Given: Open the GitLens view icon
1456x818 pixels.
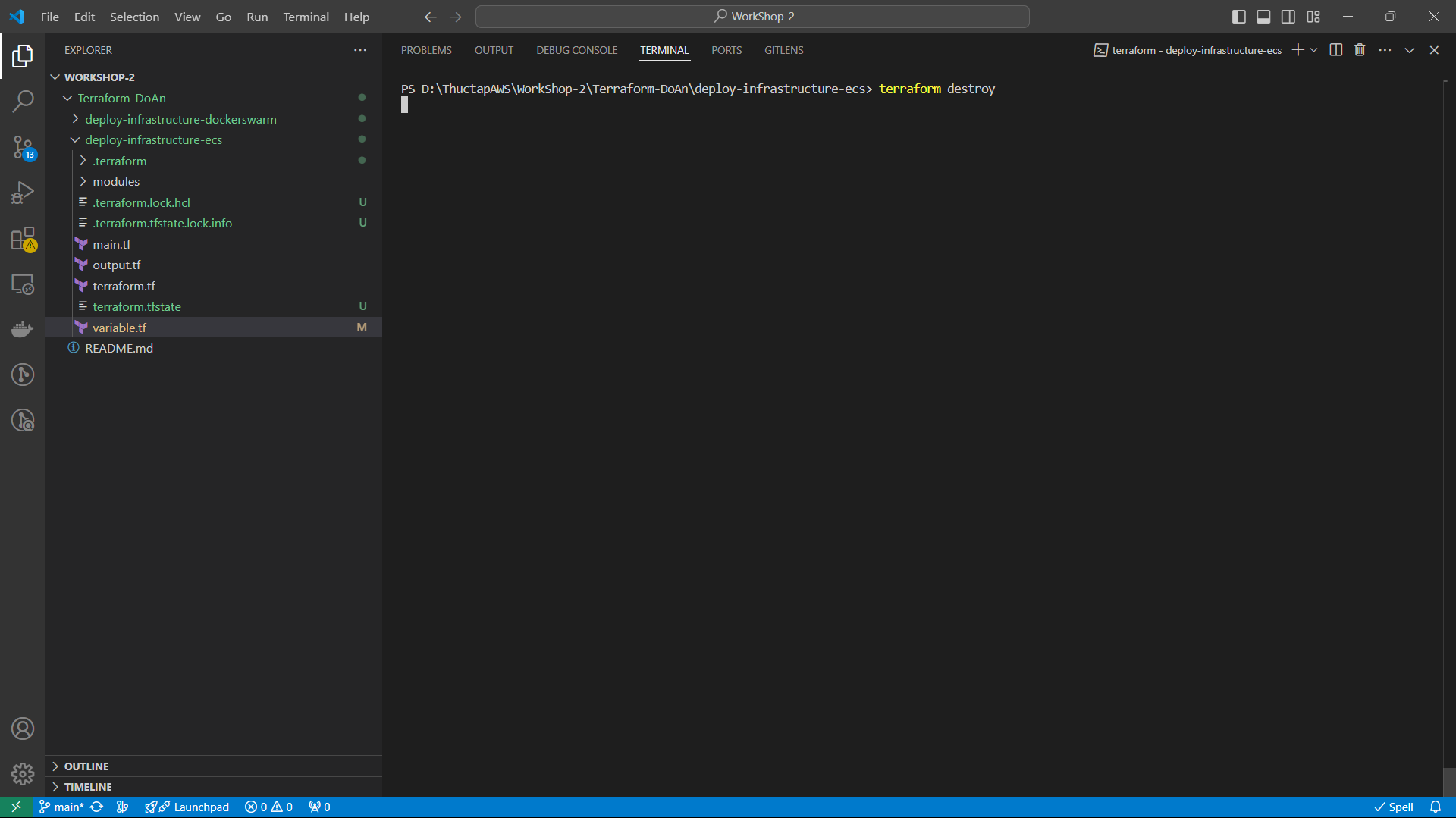Looking at the screenshot, I should click(23, 375).
